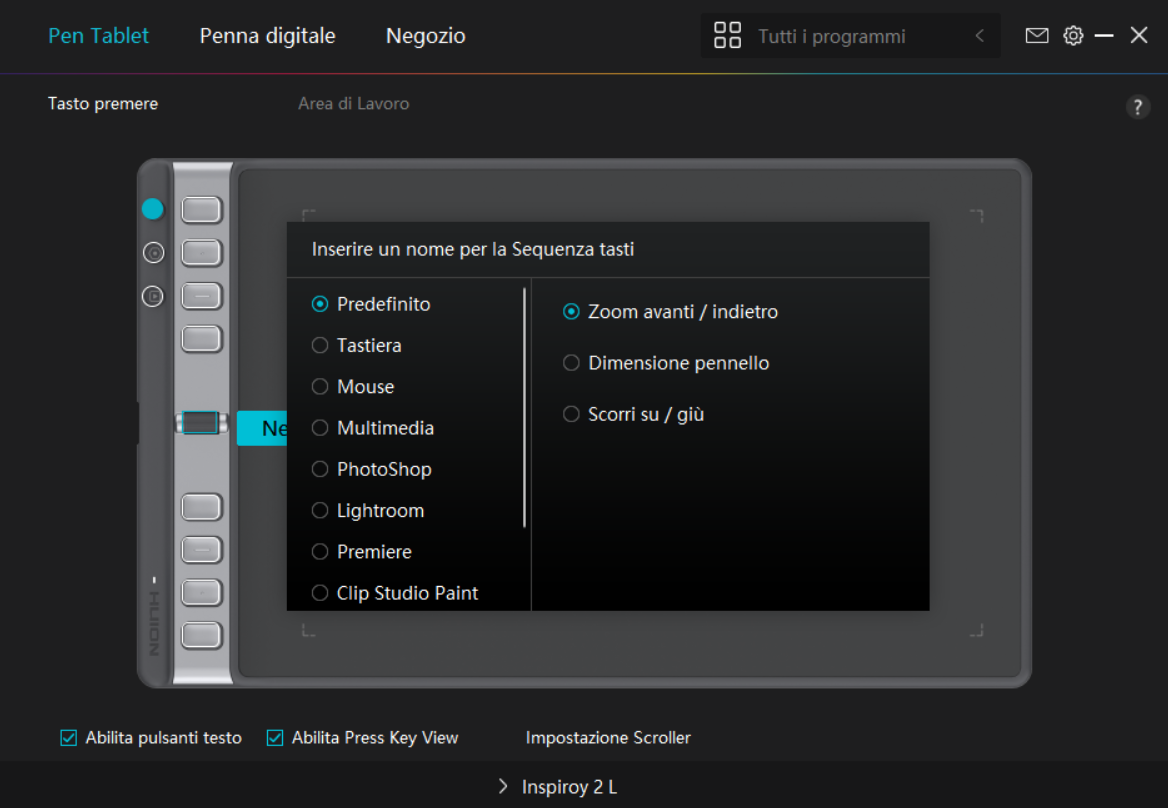Open the settings gear icon

tap(1073, 35)
